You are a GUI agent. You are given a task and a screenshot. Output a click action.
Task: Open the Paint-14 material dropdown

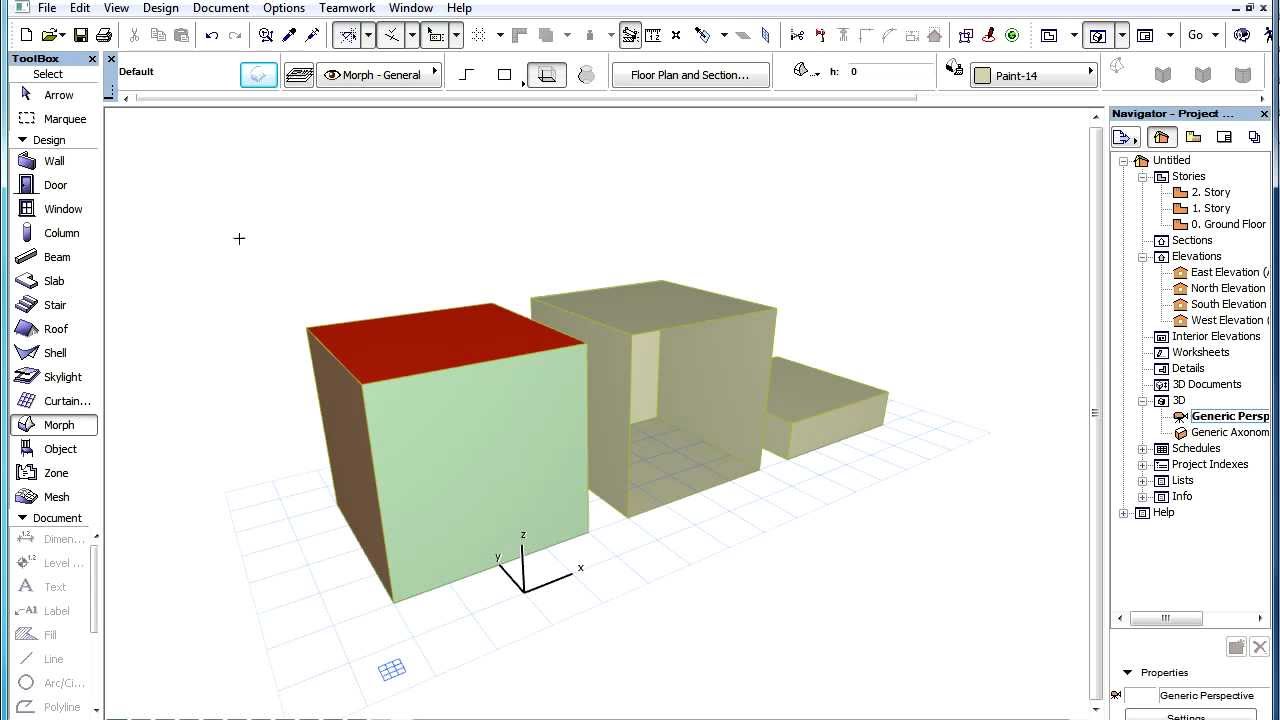coord(1034,75)
